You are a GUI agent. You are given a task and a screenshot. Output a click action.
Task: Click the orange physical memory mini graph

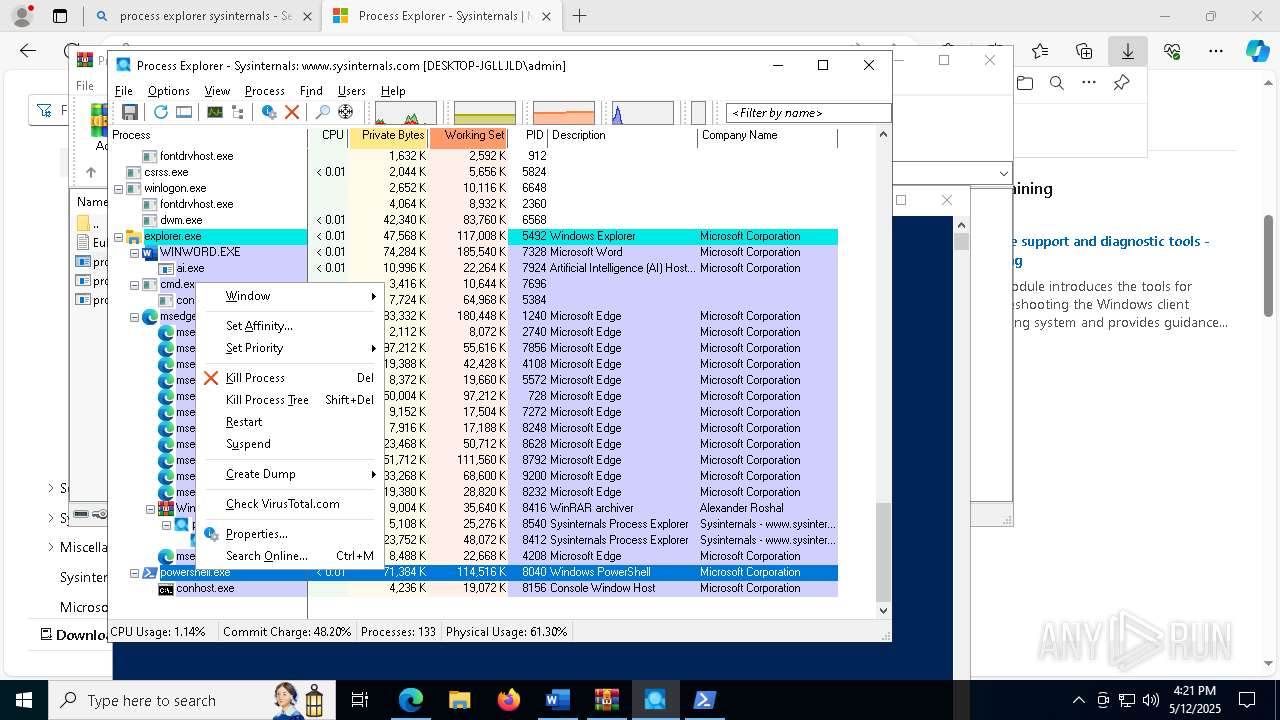(x=564, y=113)
